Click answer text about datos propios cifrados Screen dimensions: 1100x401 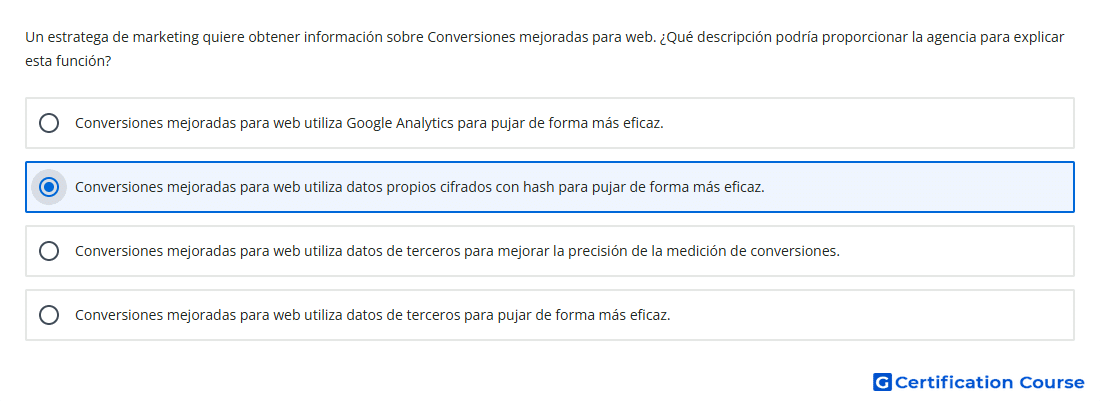420,187
